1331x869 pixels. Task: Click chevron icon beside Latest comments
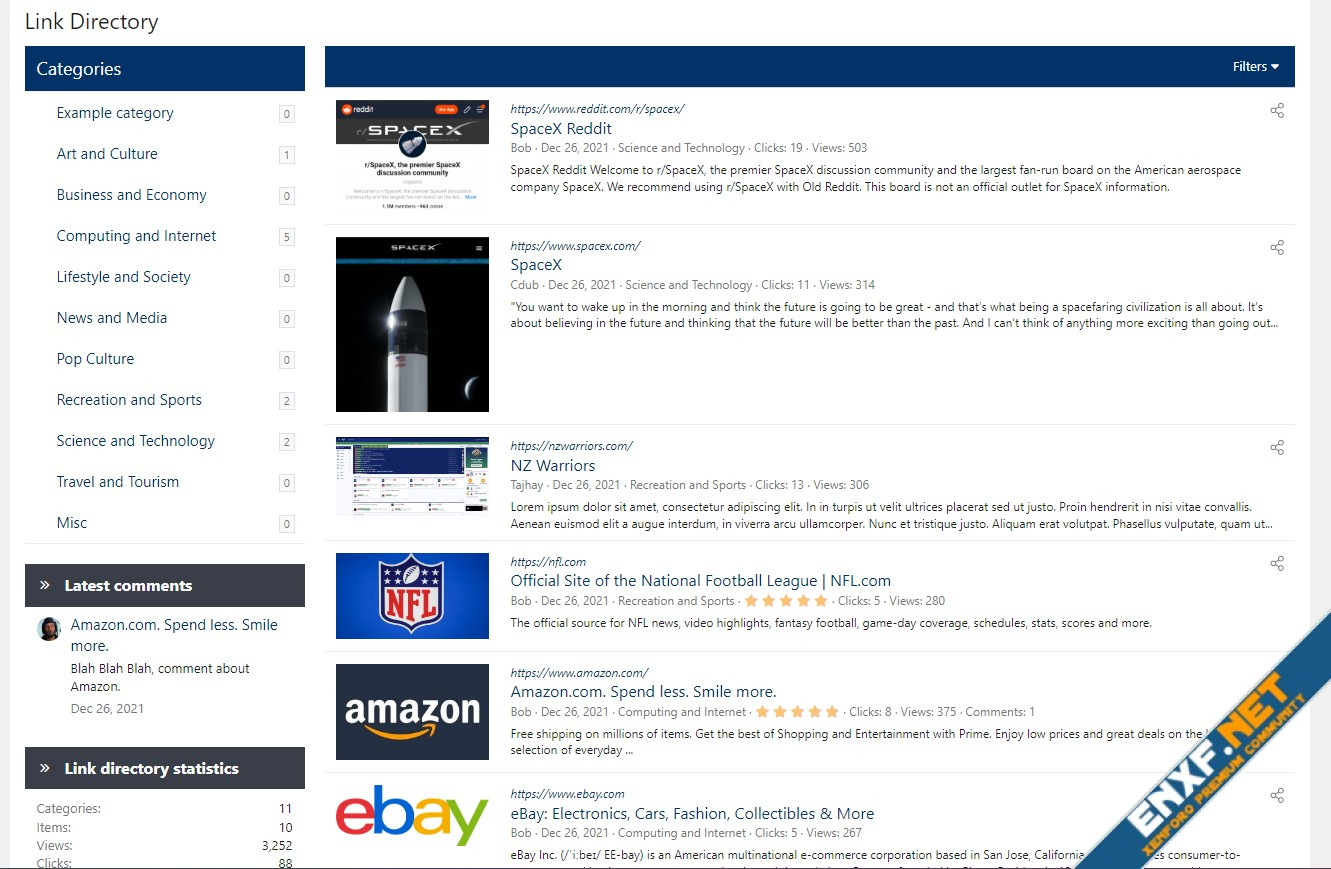45,585
